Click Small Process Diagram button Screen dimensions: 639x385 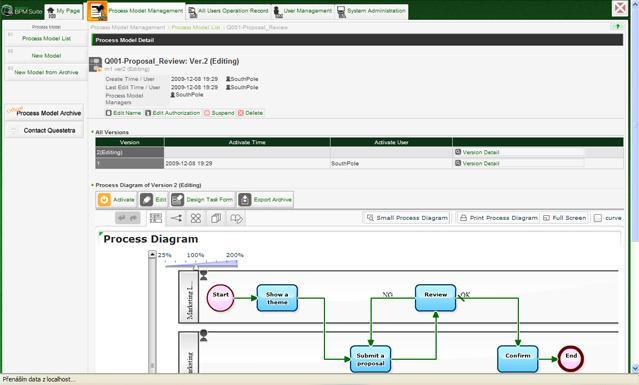pyautogui.click(x=406, y=218)
